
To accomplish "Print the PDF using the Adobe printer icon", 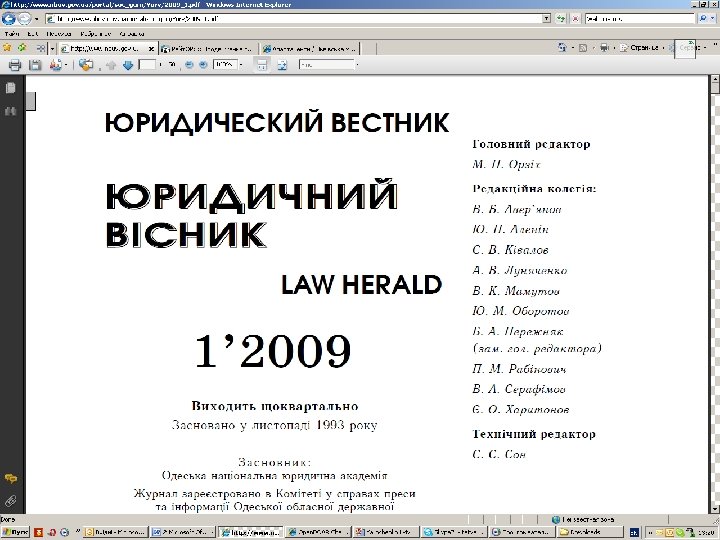I will pos(15,65).
